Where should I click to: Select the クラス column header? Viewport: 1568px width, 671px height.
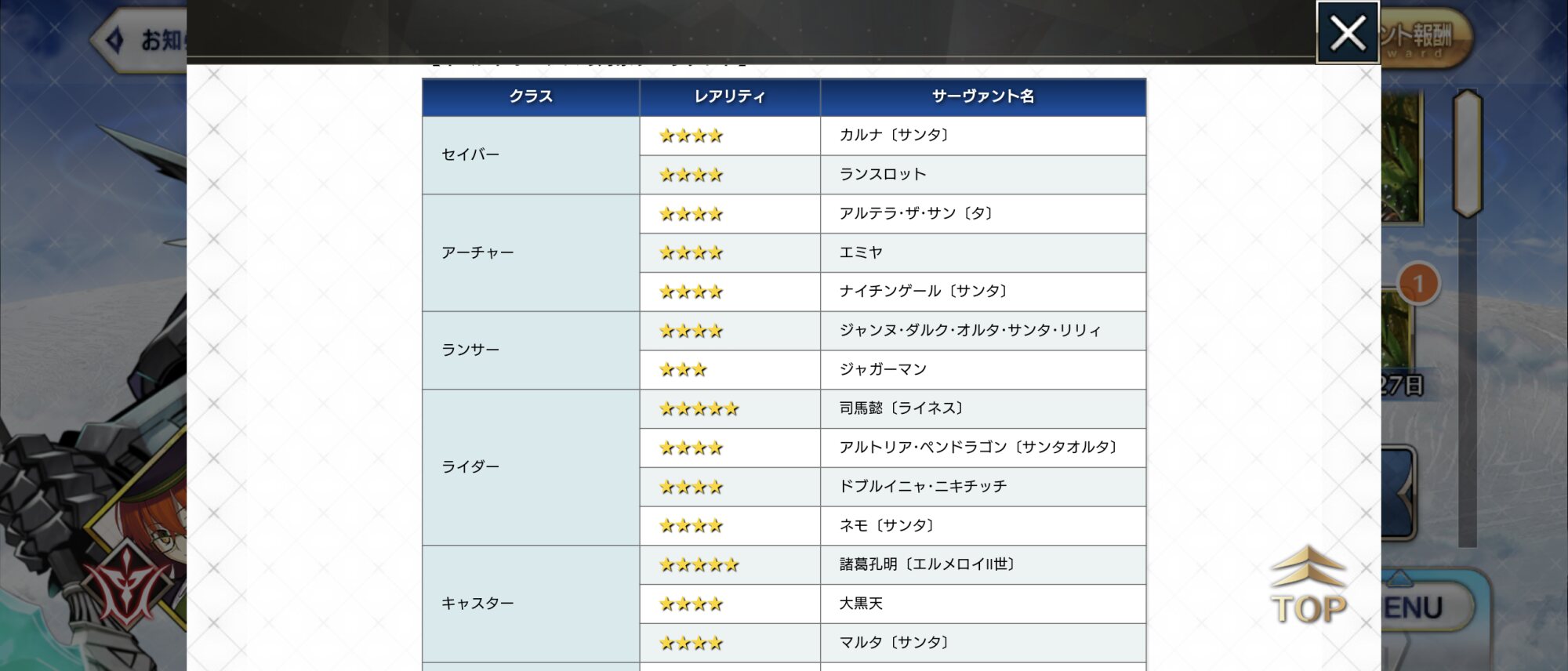[x=531, y=96]
